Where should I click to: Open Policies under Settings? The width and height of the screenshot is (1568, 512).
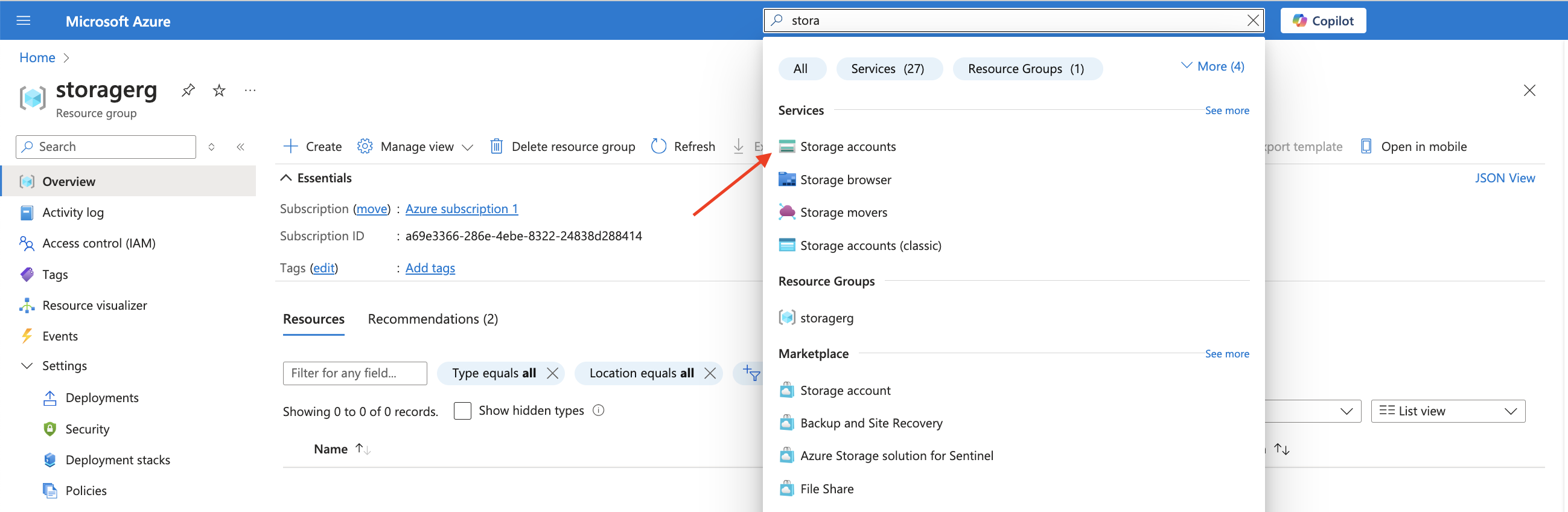tap(86, 491)
